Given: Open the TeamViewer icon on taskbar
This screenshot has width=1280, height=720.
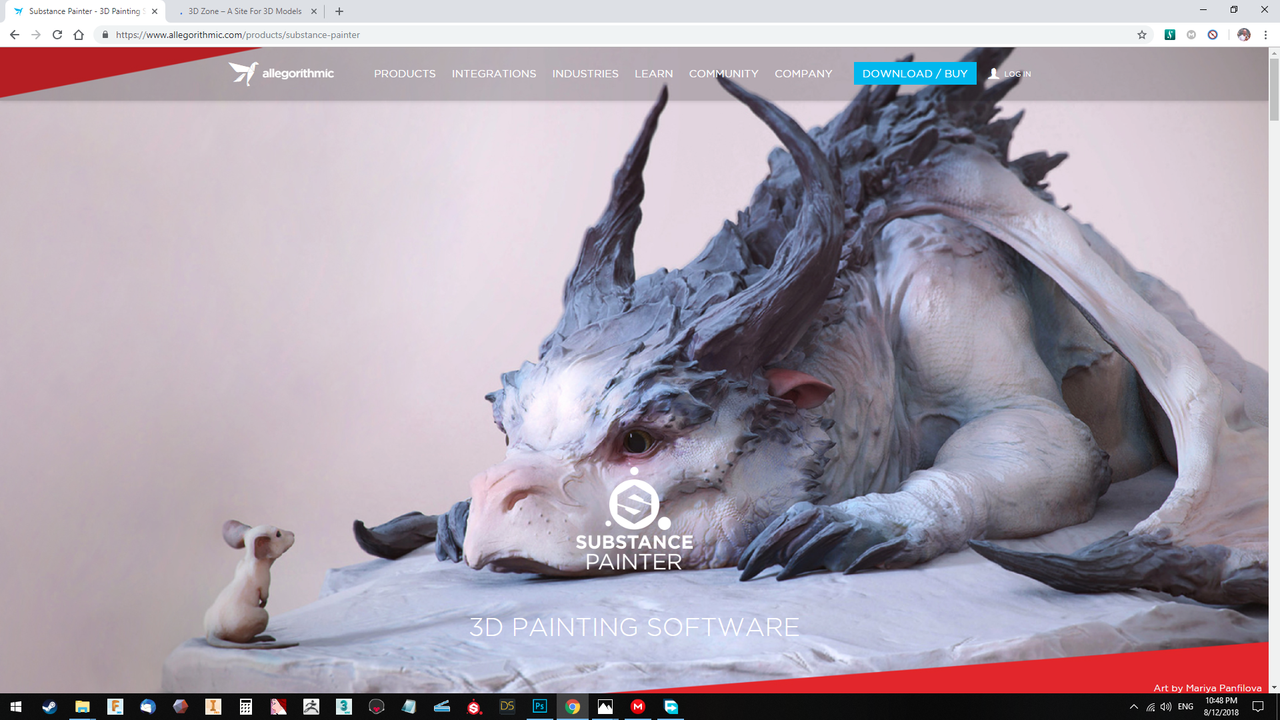Looking at the screenshot, I should click(x=671, y=706).
